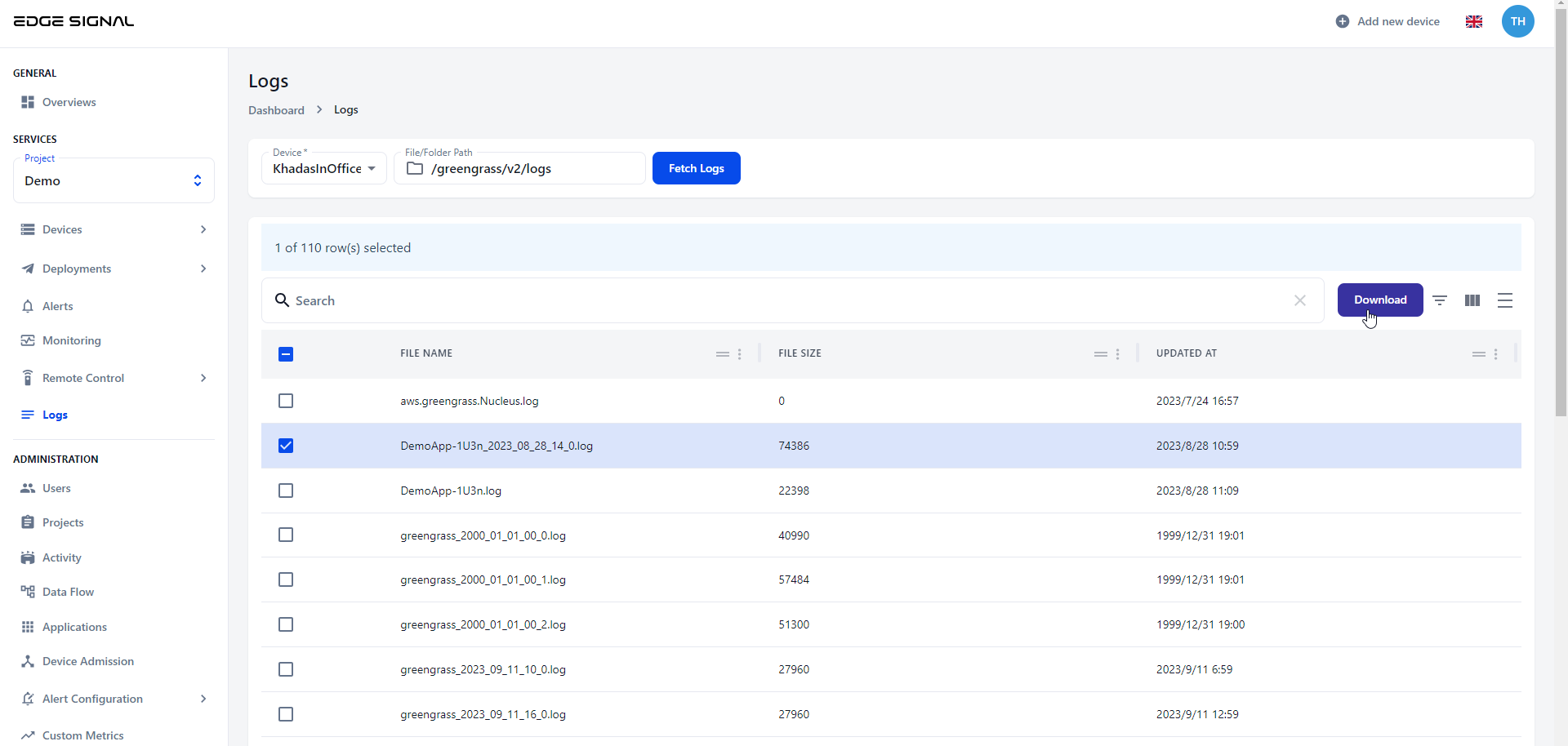Clear the search field with X icon

pos(1300,300)
